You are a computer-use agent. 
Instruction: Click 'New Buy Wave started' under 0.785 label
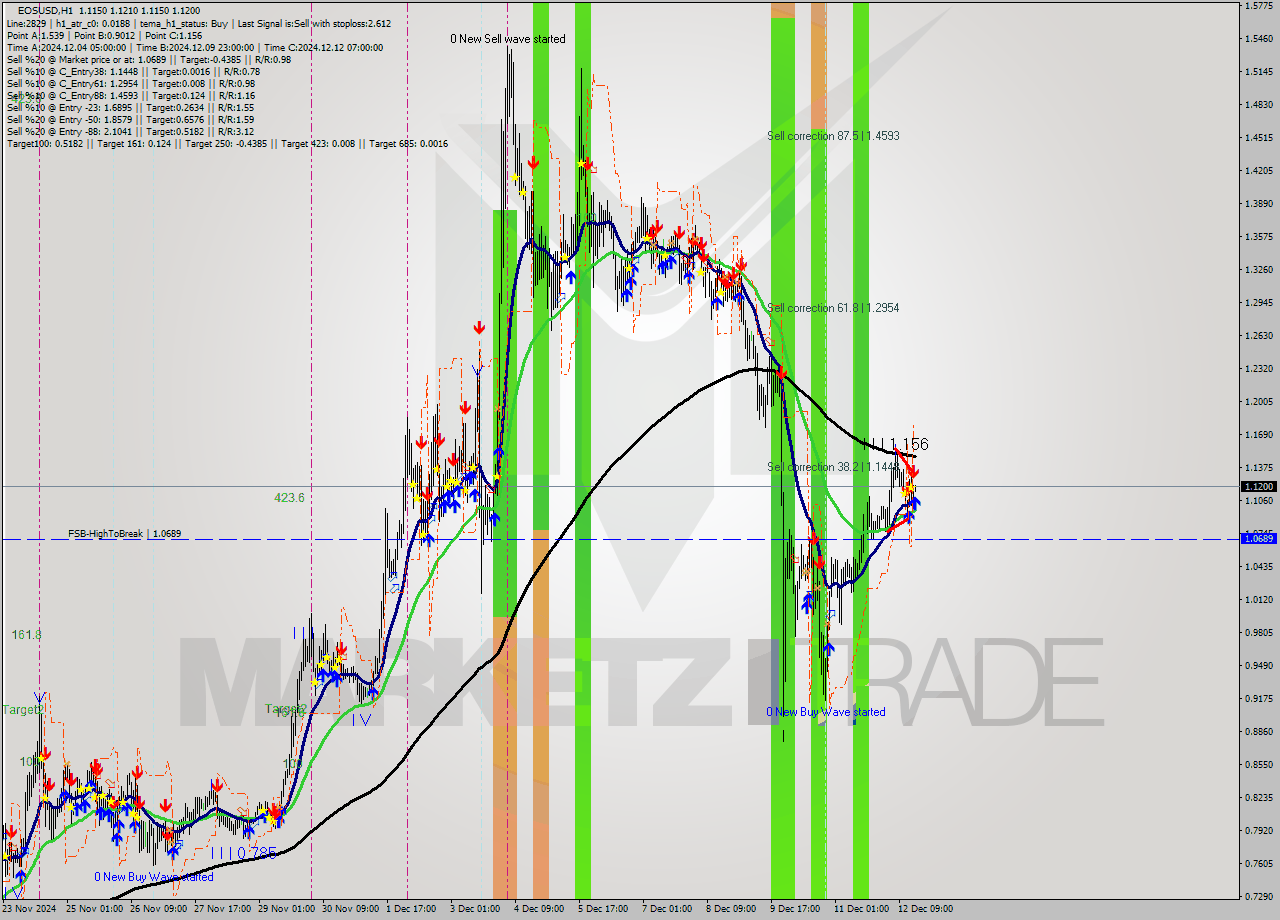154,877
